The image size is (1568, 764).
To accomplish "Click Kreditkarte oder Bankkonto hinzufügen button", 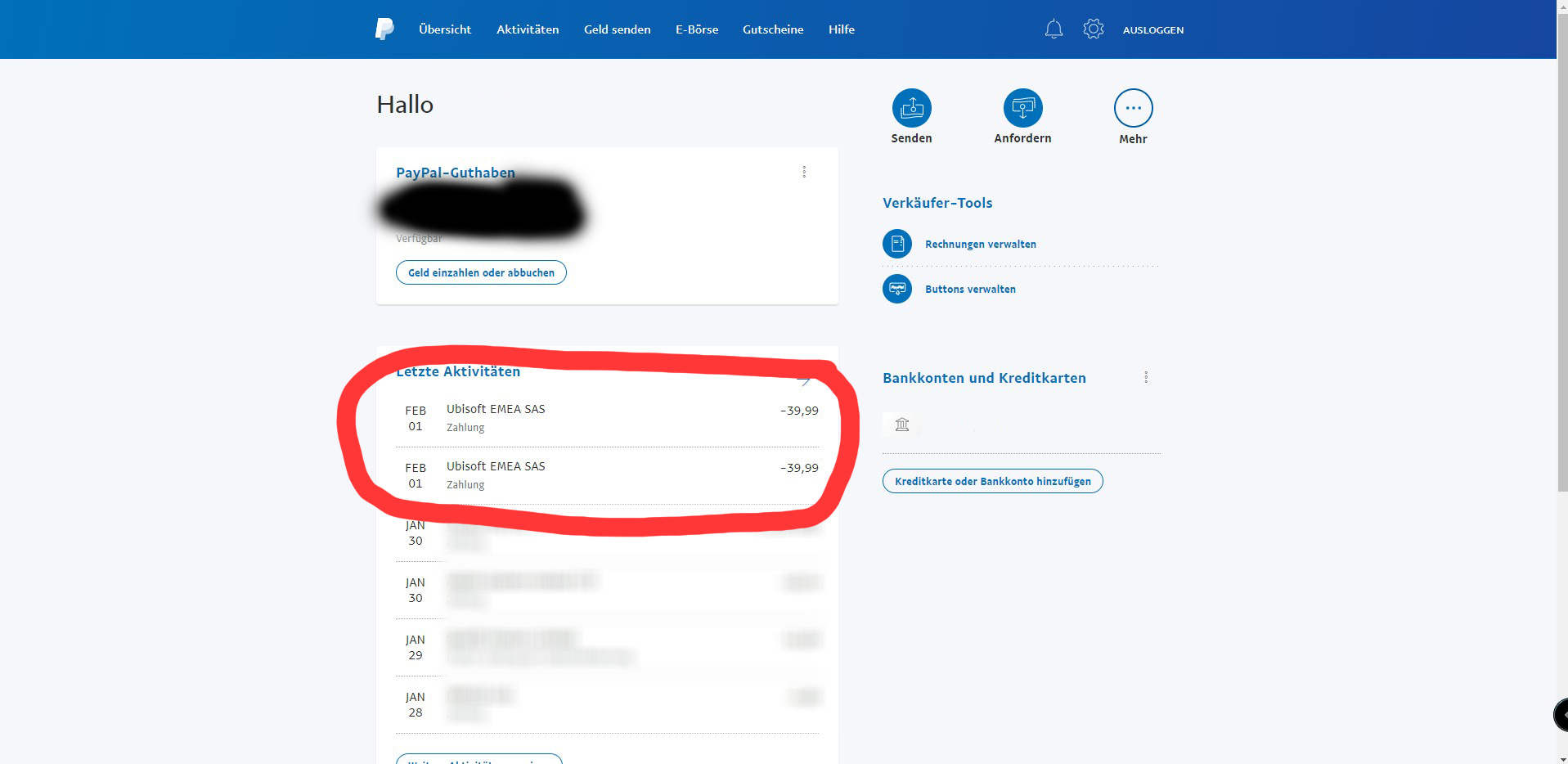I will tap(993, 481).
